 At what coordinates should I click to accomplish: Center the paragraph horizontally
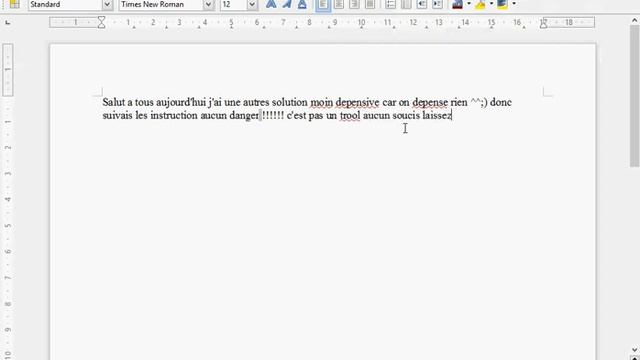[339, 4]
